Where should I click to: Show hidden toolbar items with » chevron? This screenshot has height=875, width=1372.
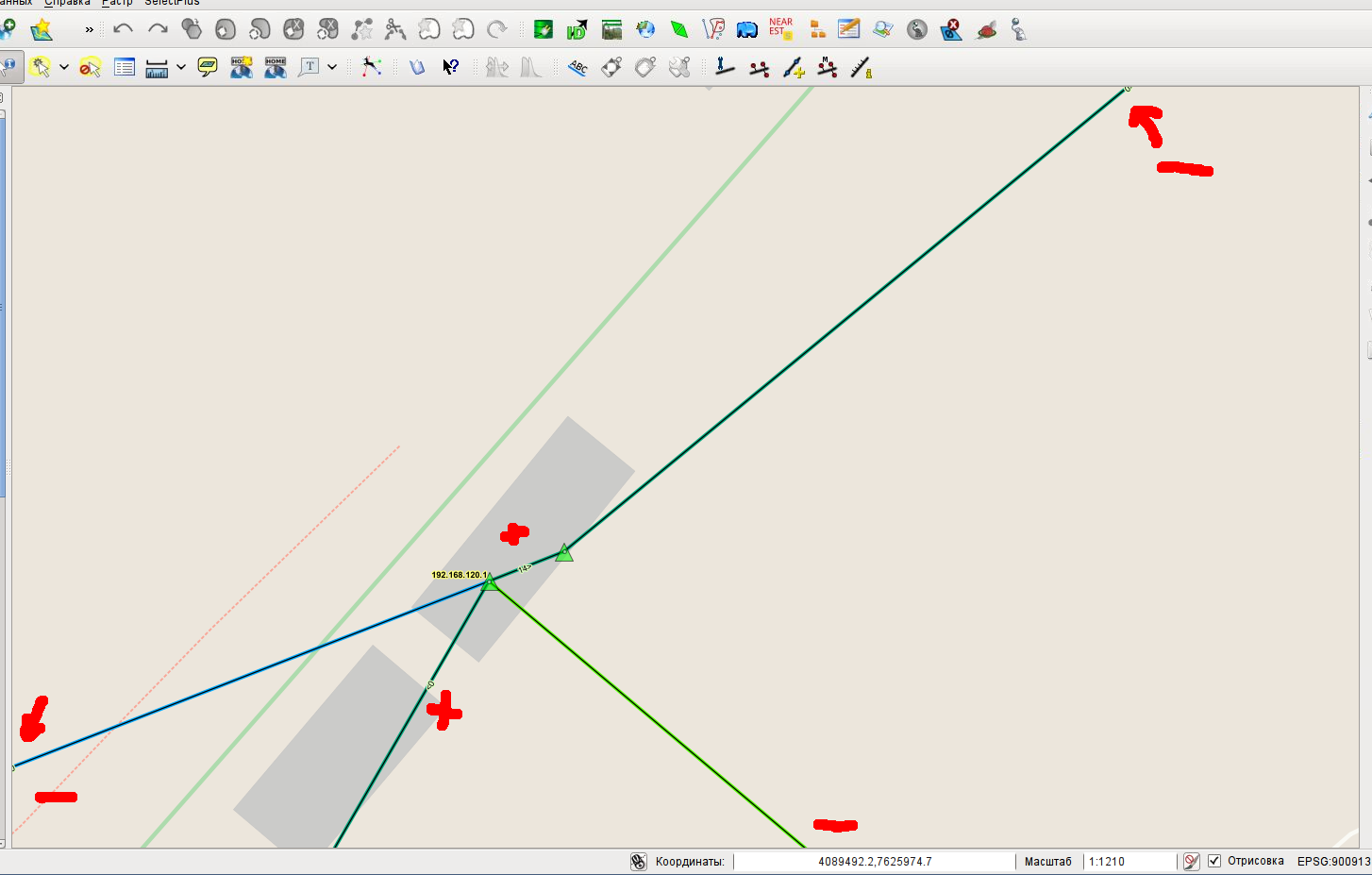90,29
